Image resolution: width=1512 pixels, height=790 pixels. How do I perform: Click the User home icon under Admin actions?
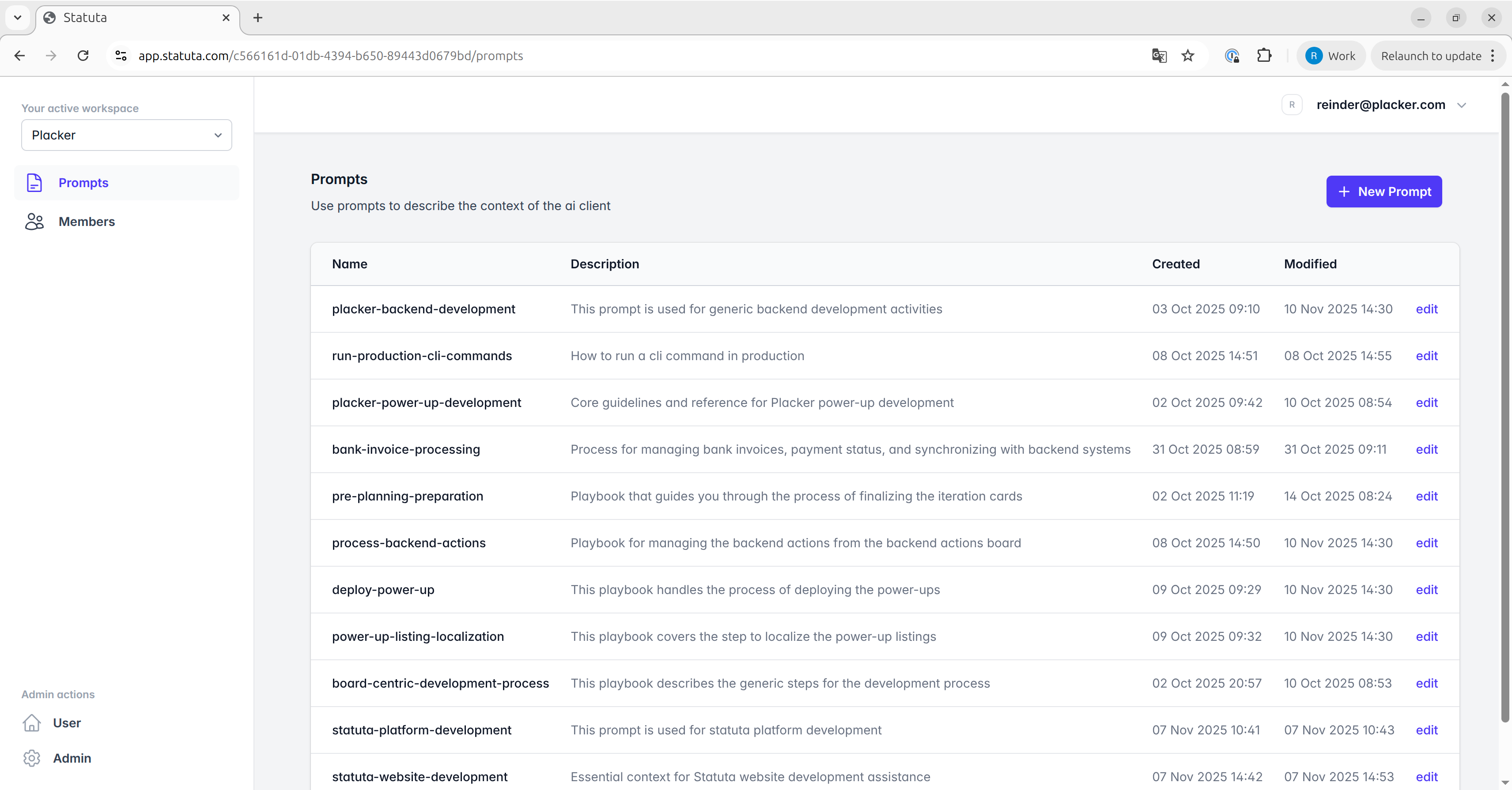point(32,723)
